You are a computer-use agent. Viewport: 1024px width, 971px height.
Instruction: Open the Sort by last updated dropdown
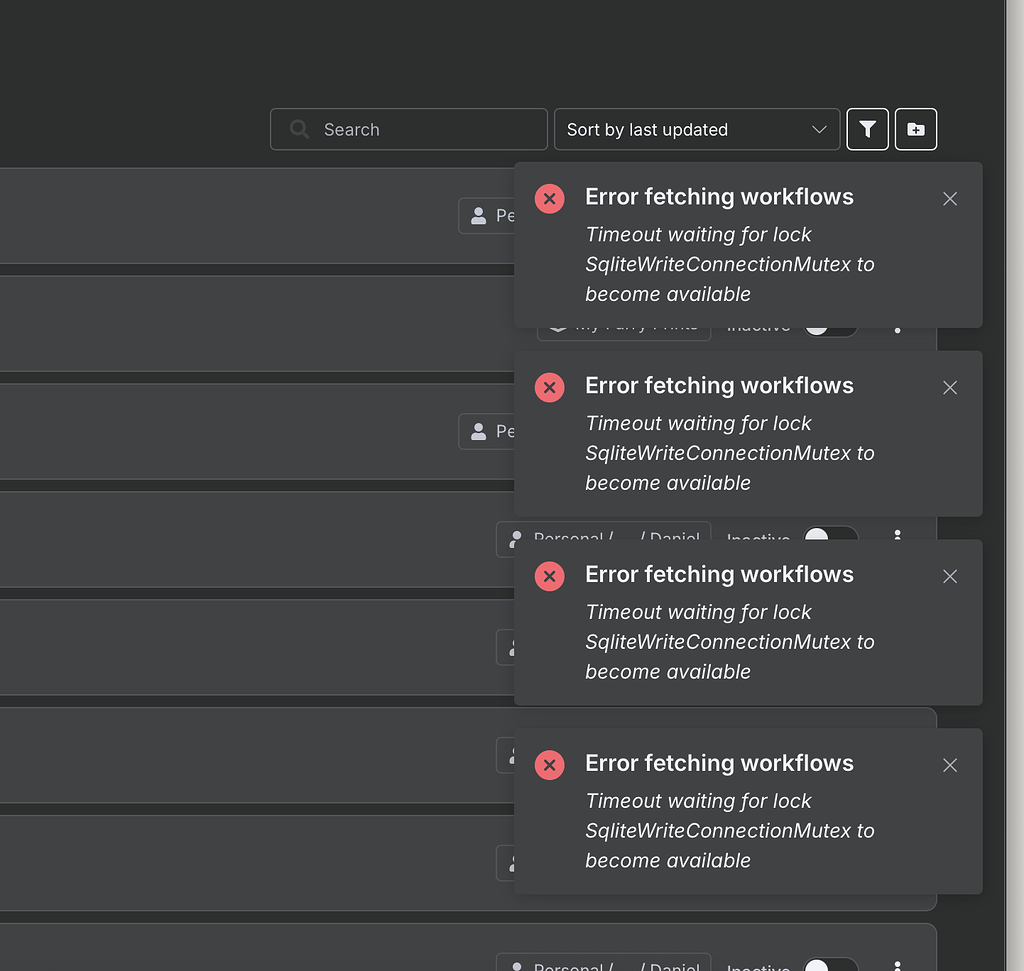(x=696, y=129)
